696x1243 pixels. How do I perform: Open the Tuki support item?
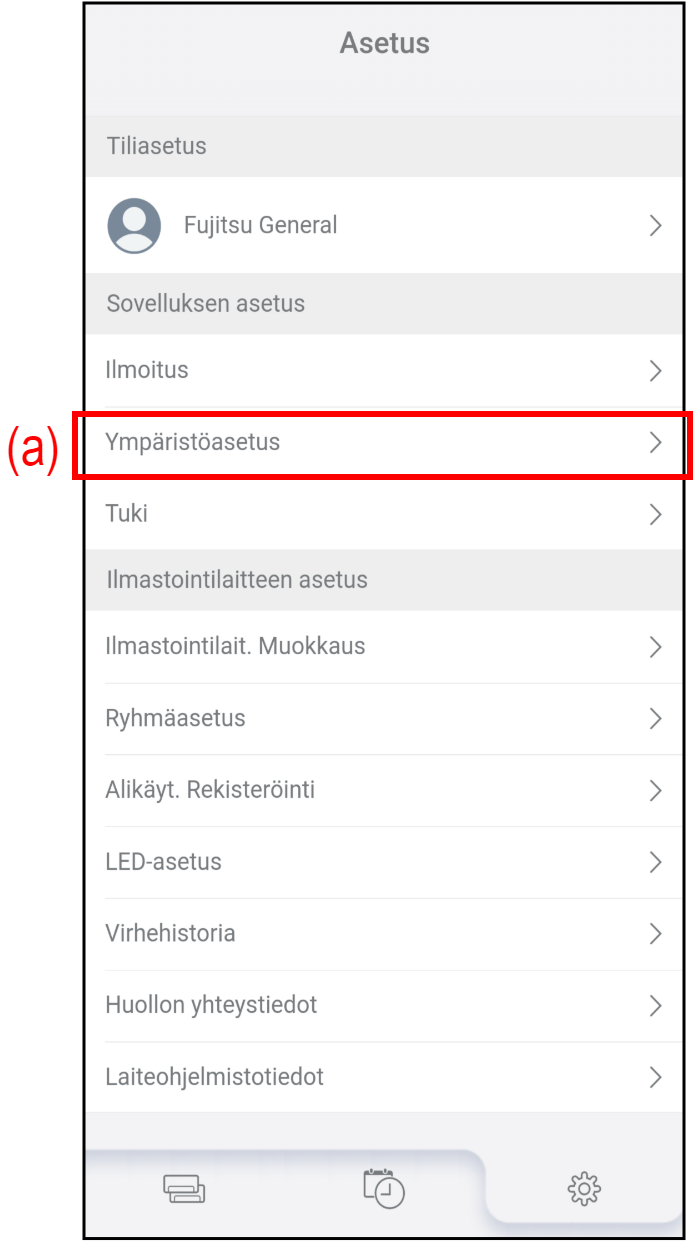(127, 514)
